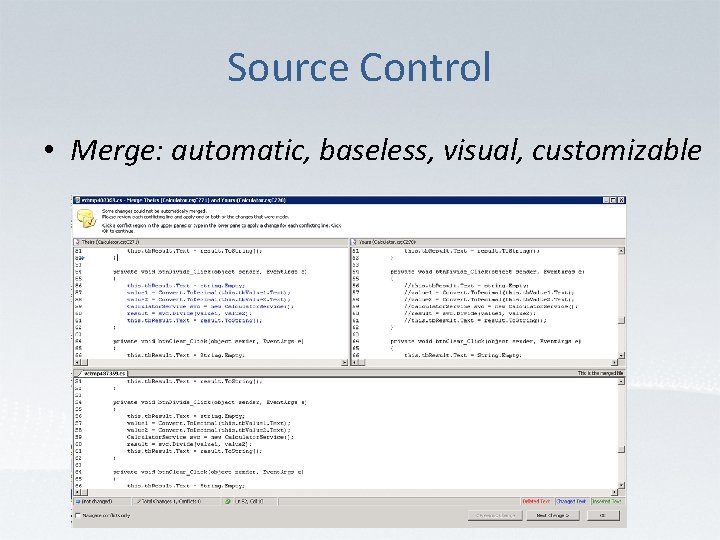Click btnClear_Click line in the merged pane
Image resolution: width=720 pixels, height=540 pixels.
click(208, 472)
